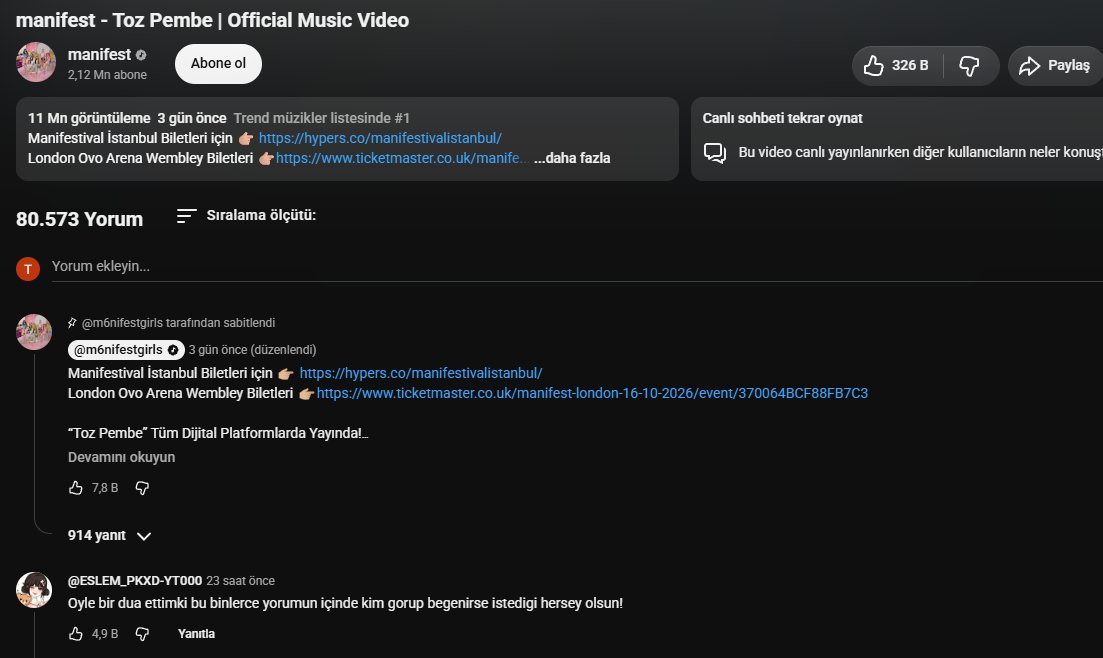The width and height of the screenshot is (1103, 658).
Task: Expand description with ...daha fazla
Action: (x=572, y=158)
